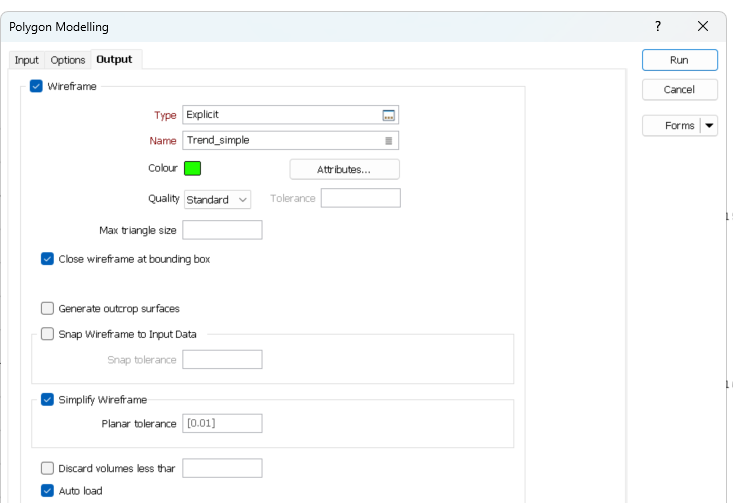
Task: Click the Name field list icon
Action: (389, 141)
